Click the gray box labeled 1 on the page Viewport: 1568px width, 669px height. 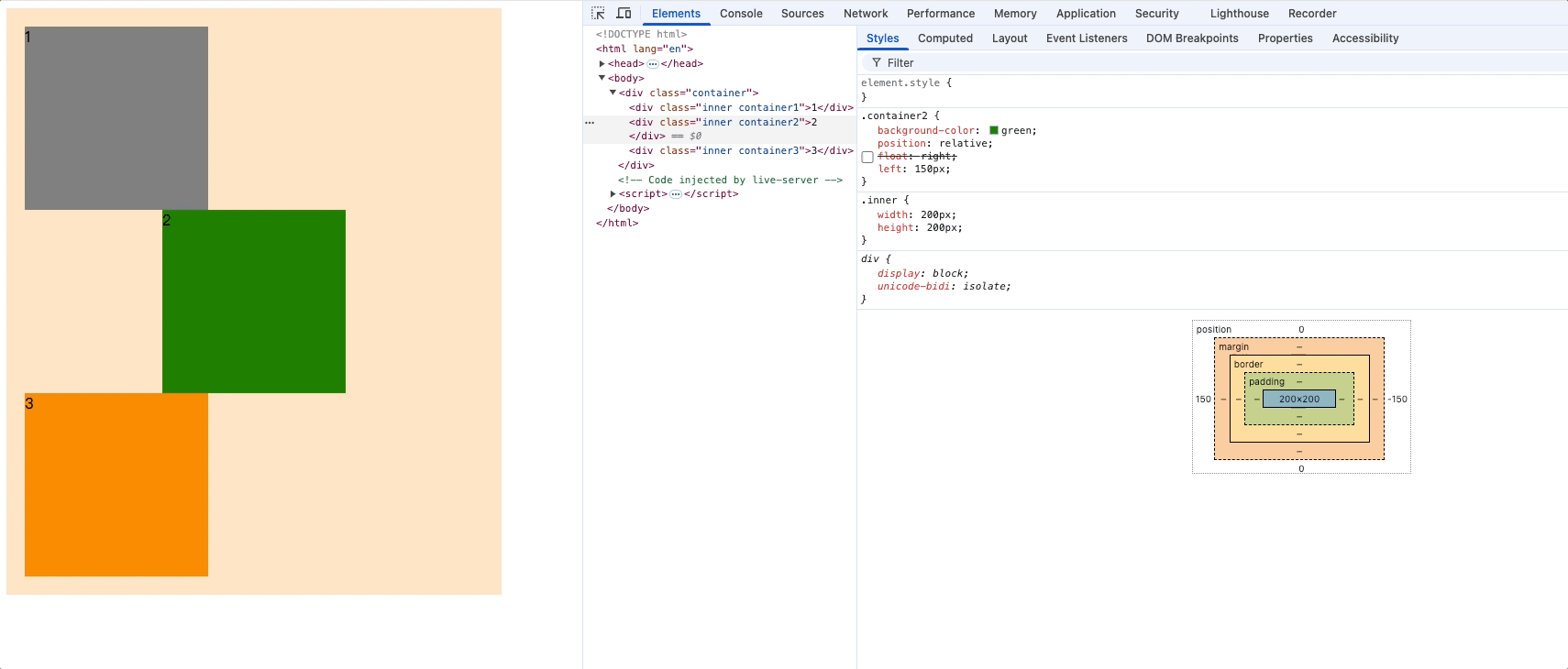click(x=116, y=118)
